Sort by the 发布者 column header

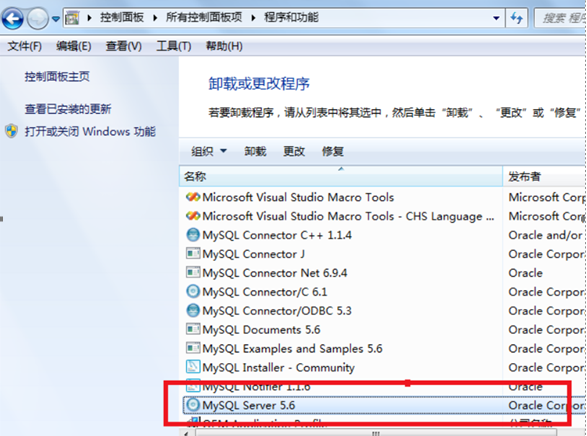[545, 176]
